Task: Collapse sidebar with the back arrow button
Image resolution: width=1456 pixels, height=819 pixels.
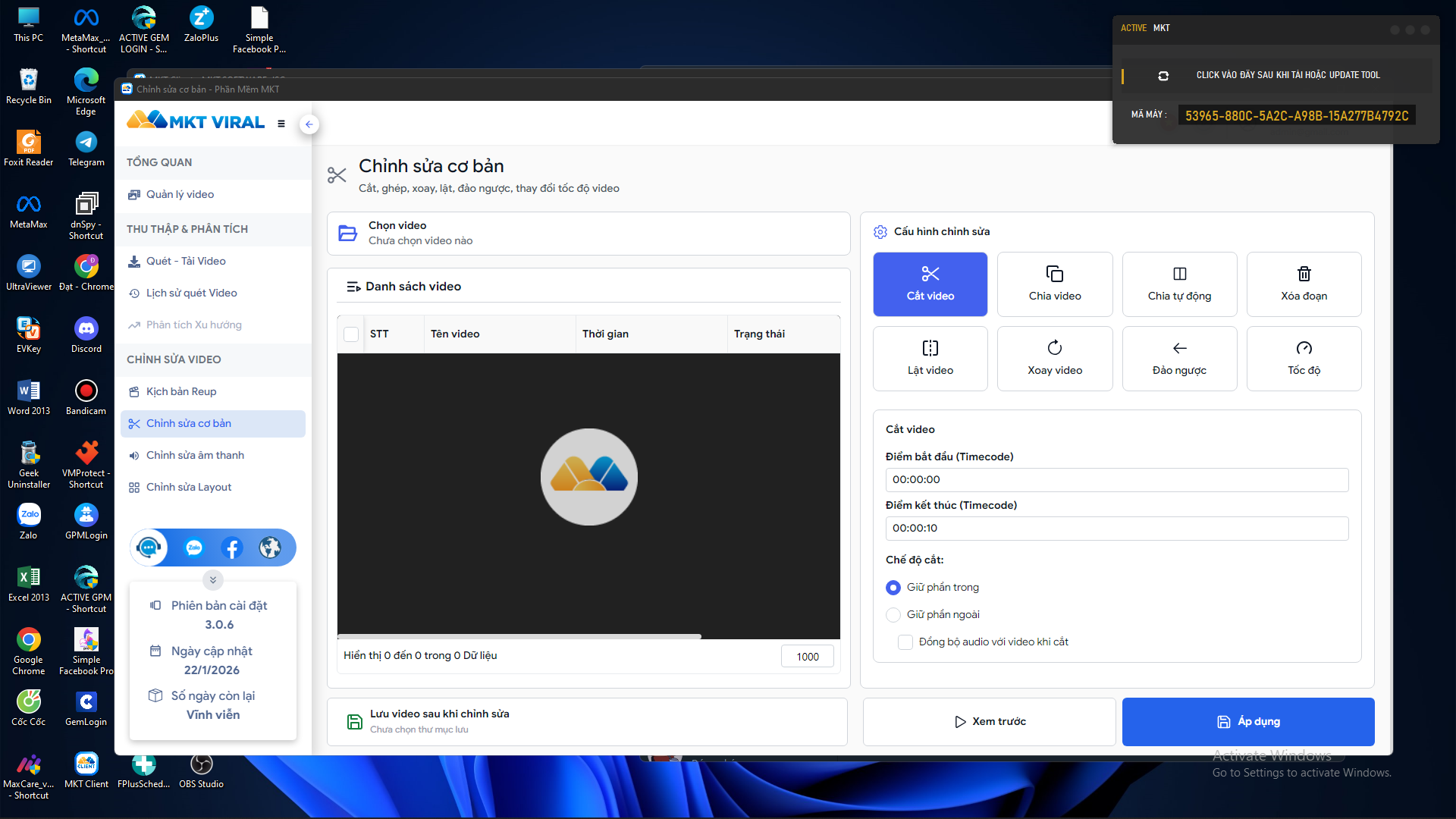Action: click(x=309, y=124)
